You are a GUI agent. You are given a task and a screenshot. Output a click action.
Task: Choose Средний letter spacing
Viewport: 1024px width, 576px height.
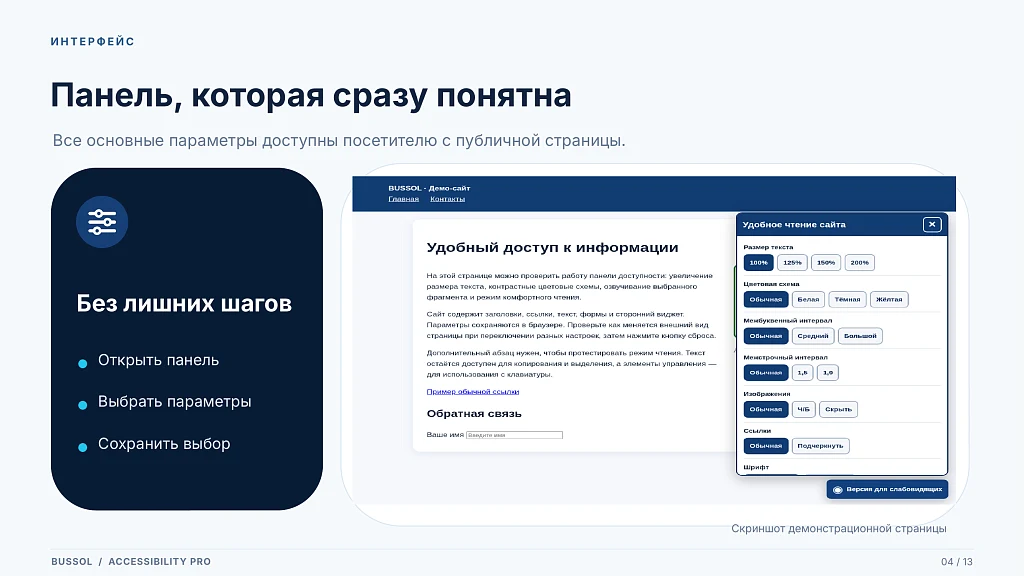(x=812, y=336)
